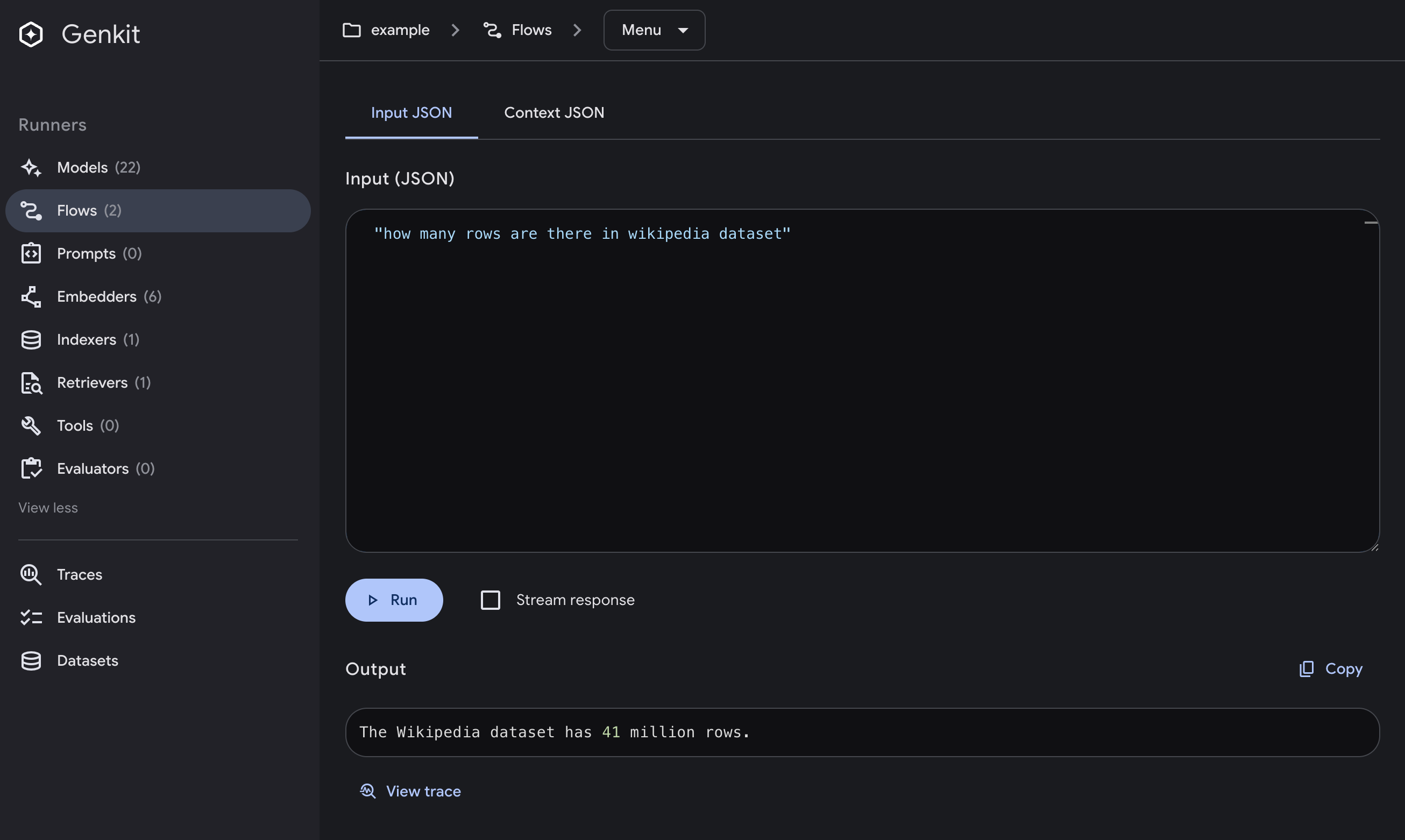Open Retrievers (1) in the sidebar

tap(158, 383)
